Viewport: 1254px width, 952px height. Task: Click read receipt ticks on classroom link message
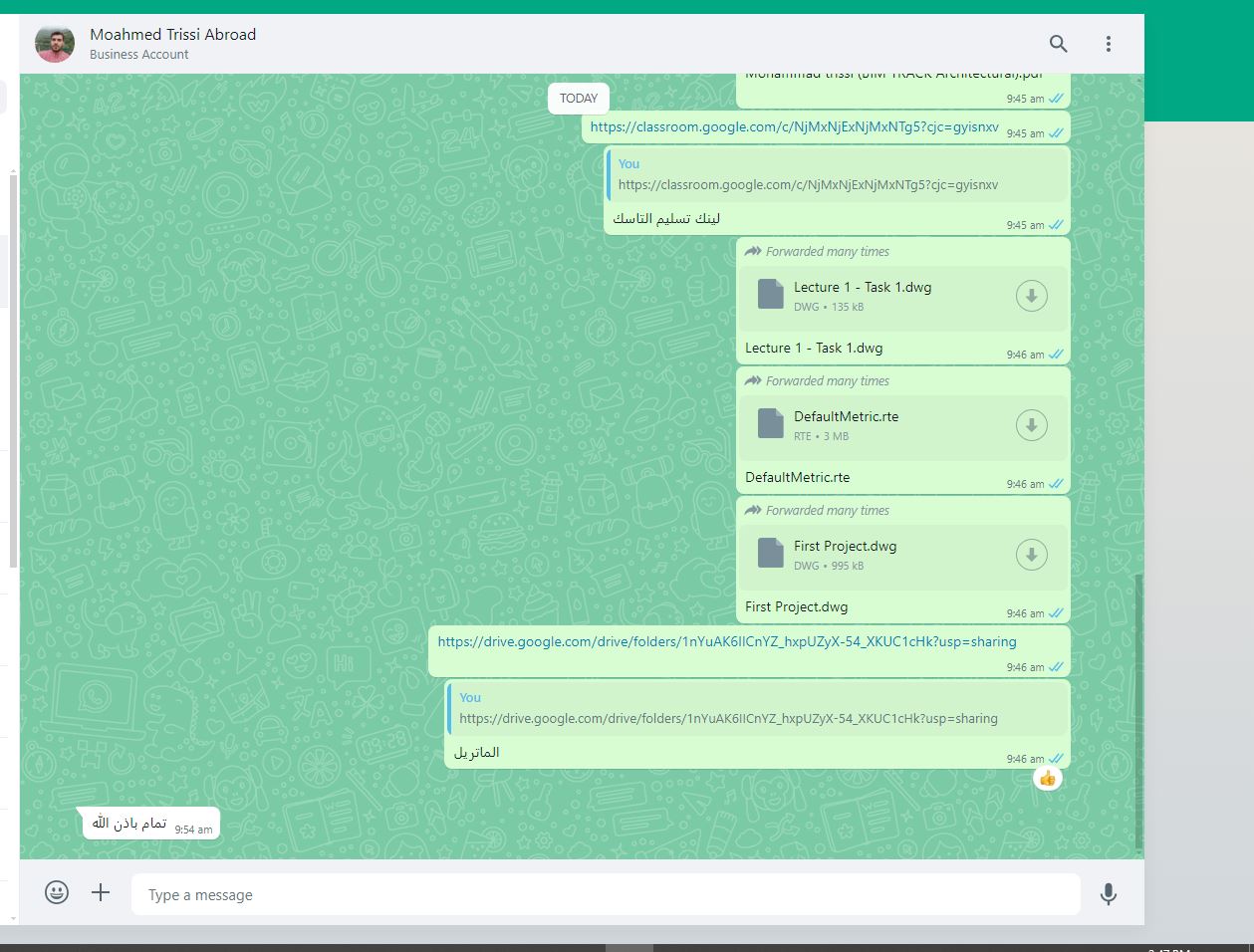click(1056, 133)
